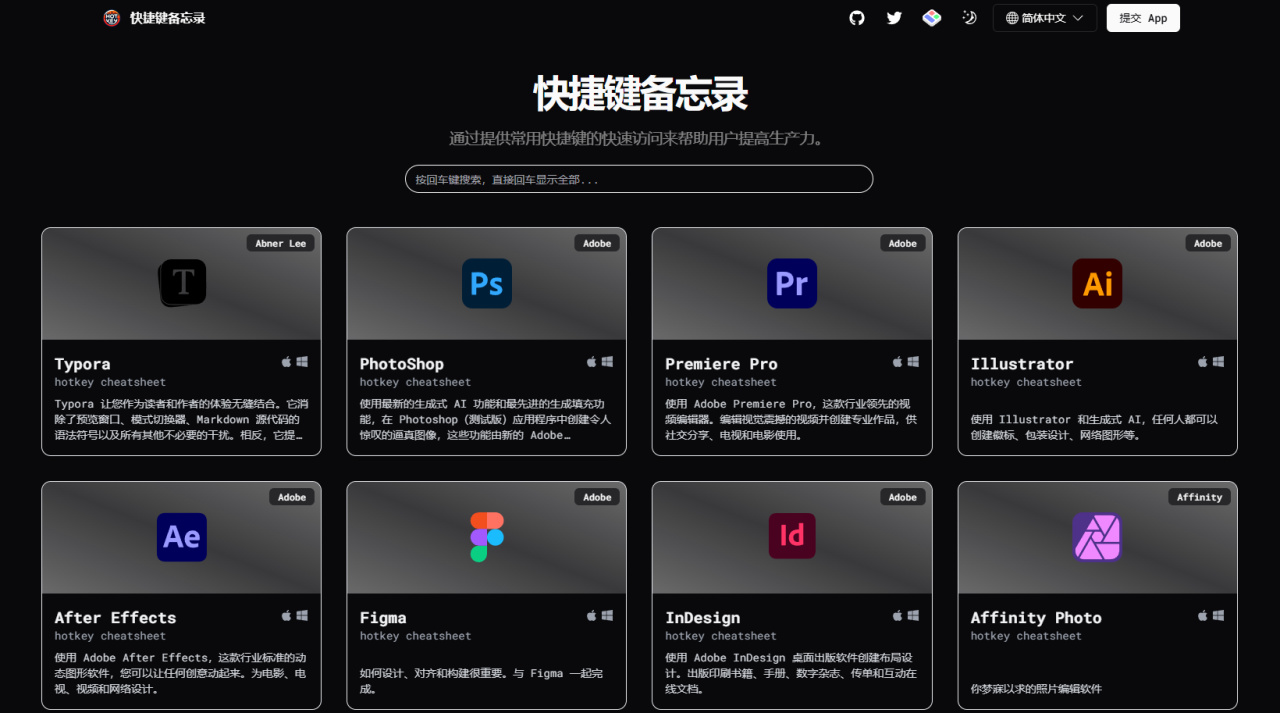Click the Windows icon on Illustrator card
The width and height of the screenshot is (1280, 713).
[x=1218, y=361]
